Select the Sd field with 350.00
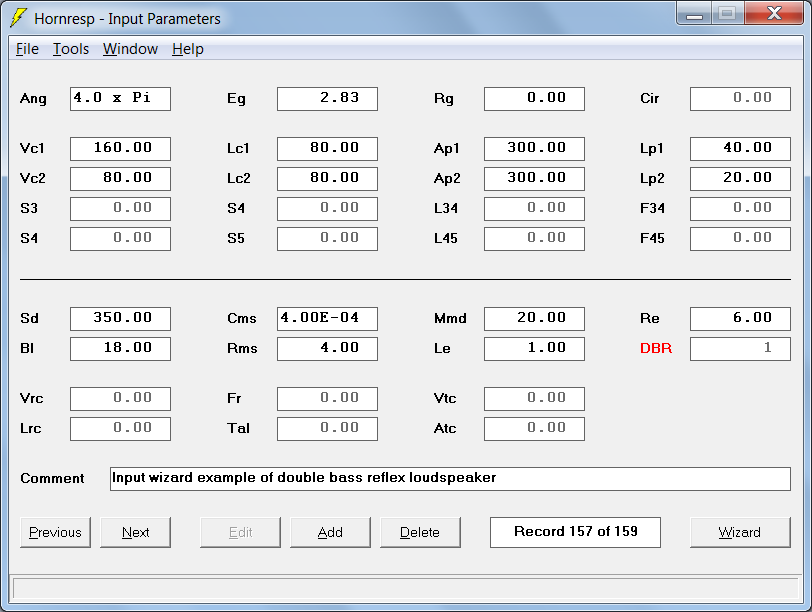Screen dimensions: 812x612 [x=120, y=318]
